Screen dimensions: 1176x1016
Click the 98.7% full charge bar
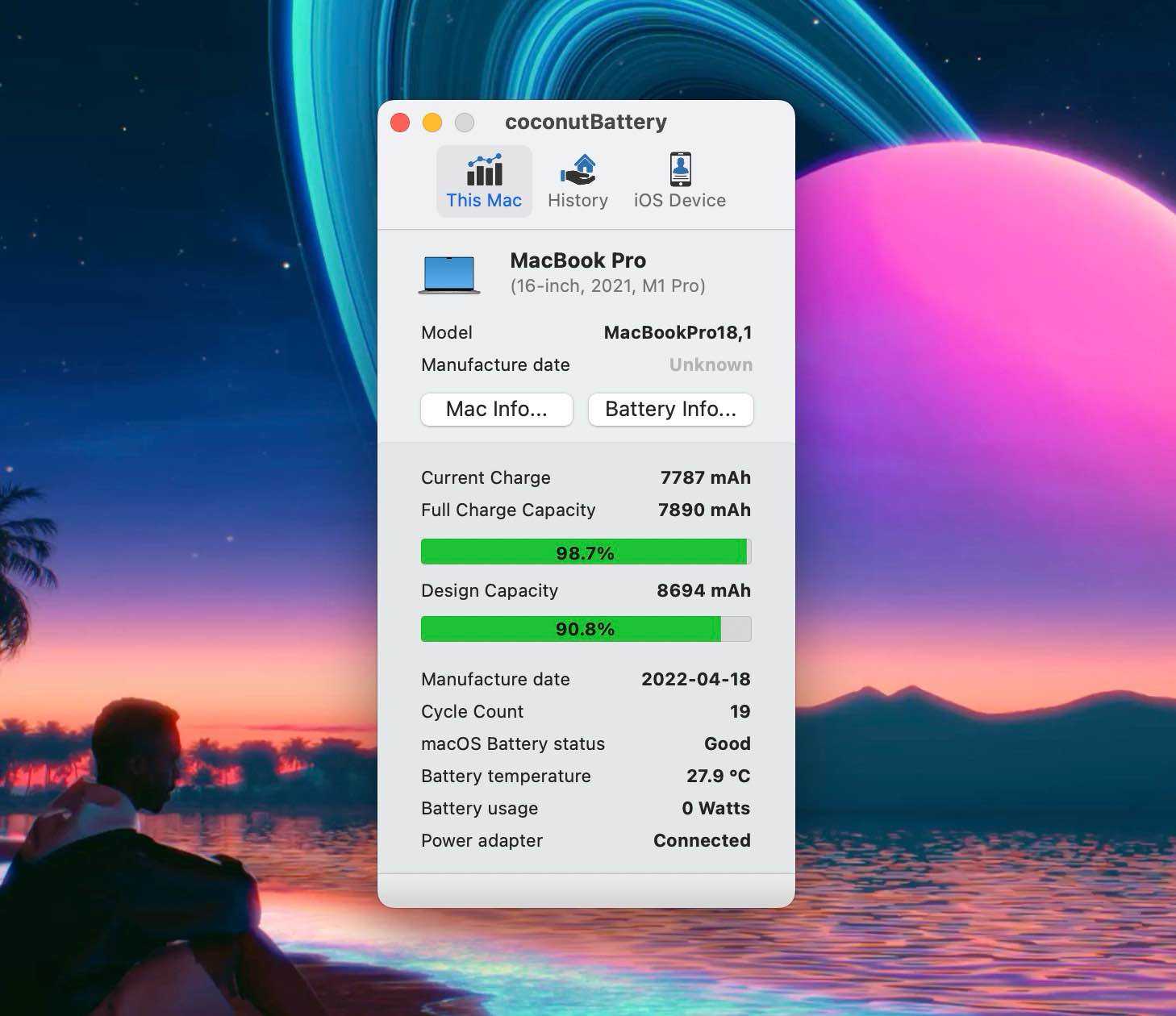[x=586, y=552]
